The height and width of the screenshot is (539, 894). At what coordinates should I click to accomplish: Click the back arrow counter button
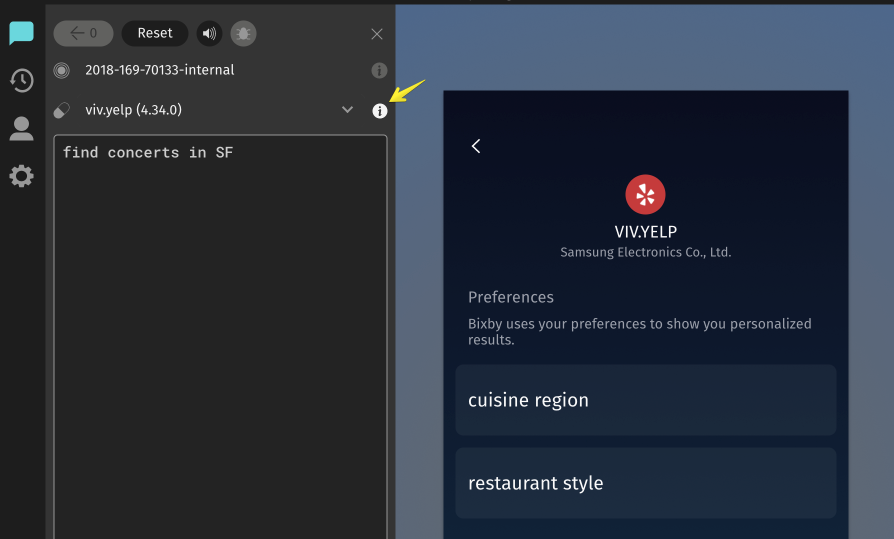pos(83,34)
